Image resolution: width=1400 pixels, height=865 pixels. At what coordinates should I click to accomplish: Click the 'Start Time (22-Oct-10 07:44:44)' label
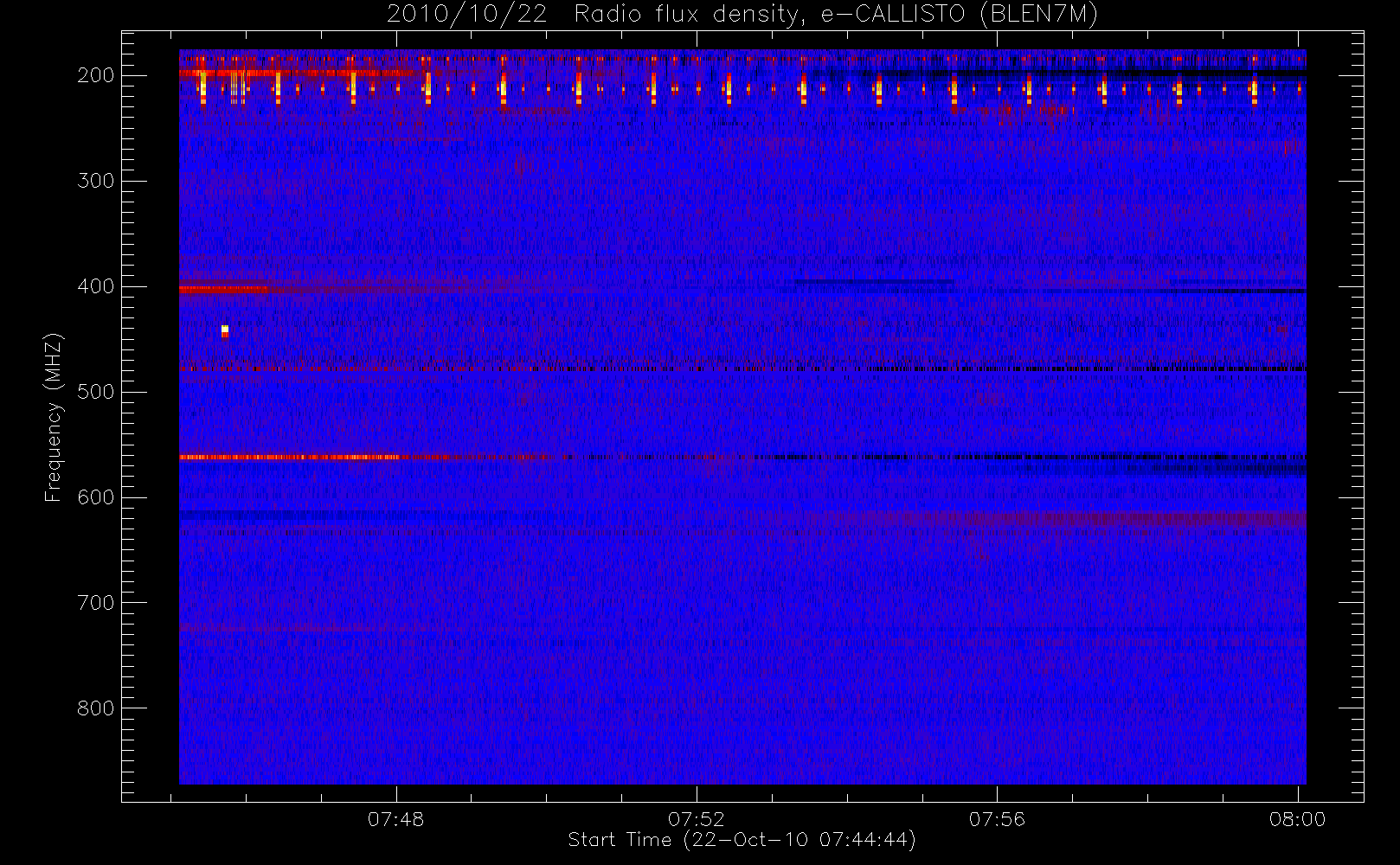click(x=742, y=840)
